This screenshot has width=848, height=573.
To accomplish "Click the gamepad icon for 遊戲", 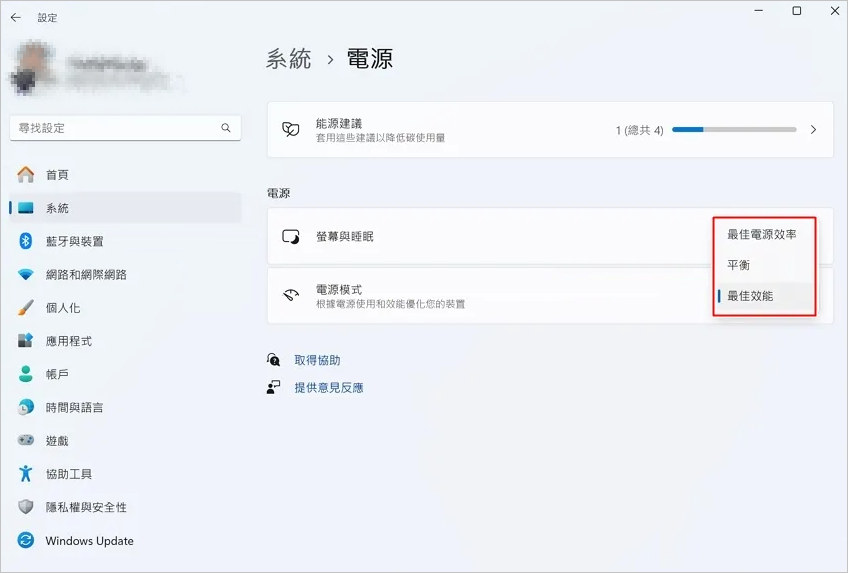I will point(25,441).
